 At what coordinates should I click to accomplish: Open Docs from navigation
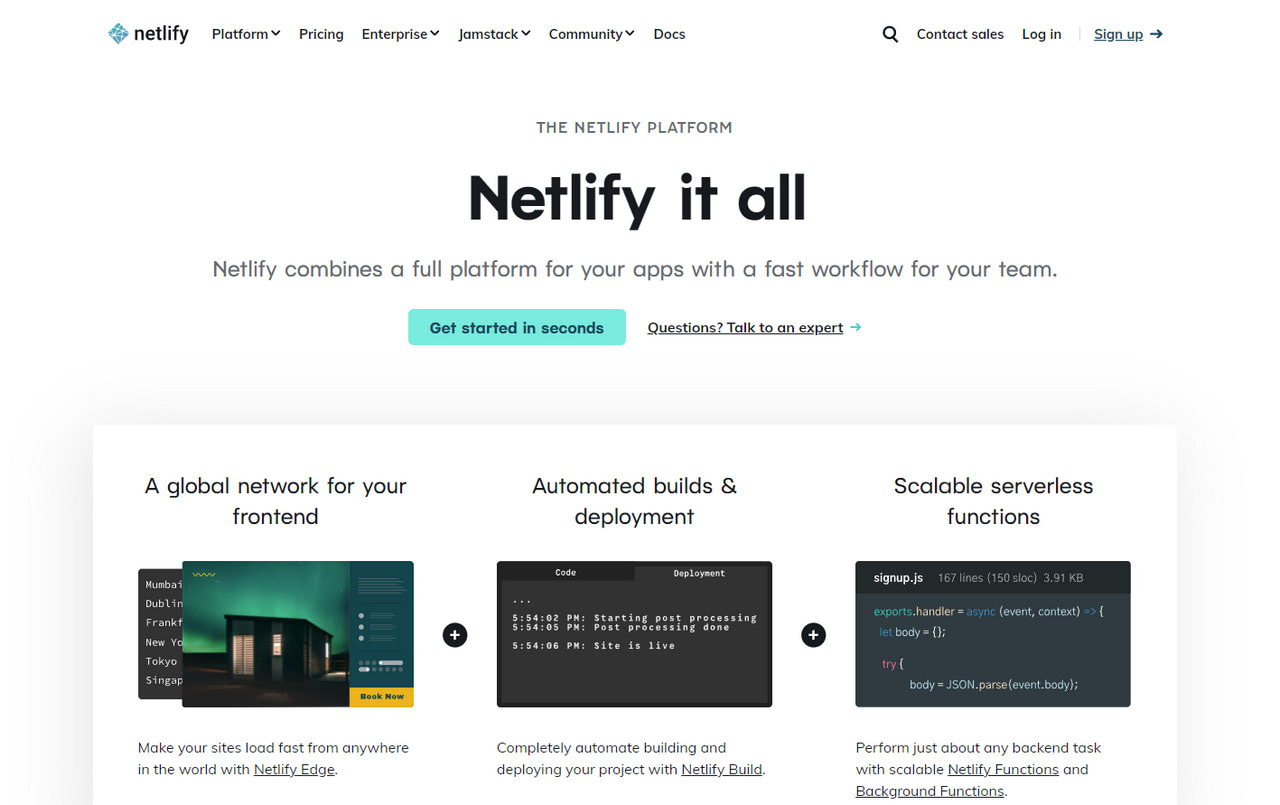pyautogui.click(x=669, y=34)
